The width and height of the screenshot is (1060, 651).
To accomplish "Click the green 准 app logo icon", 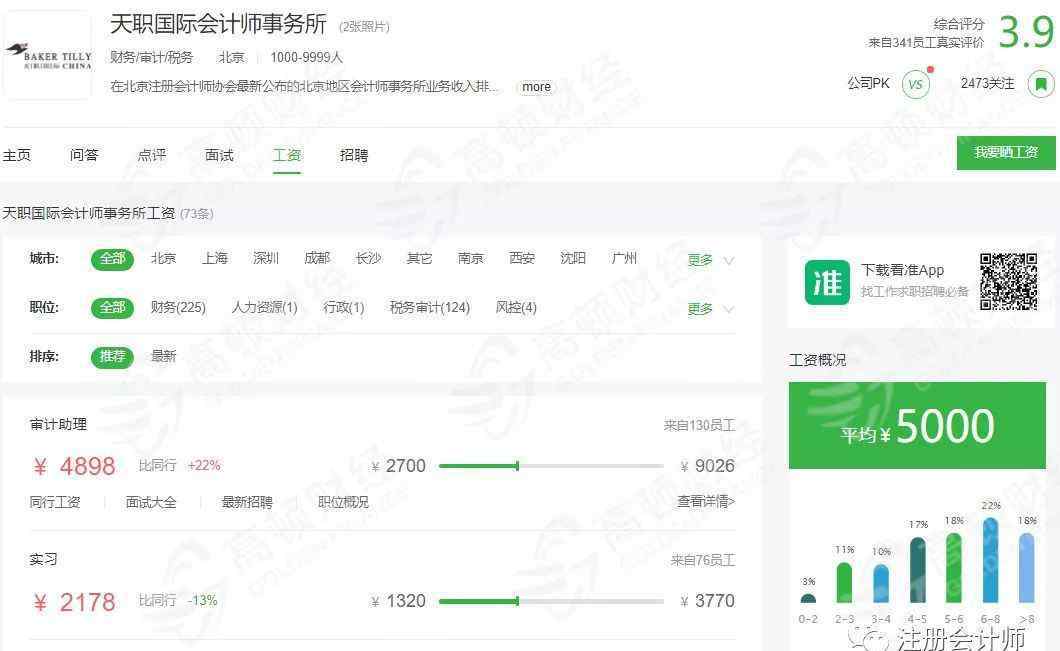I will (827, 283).
